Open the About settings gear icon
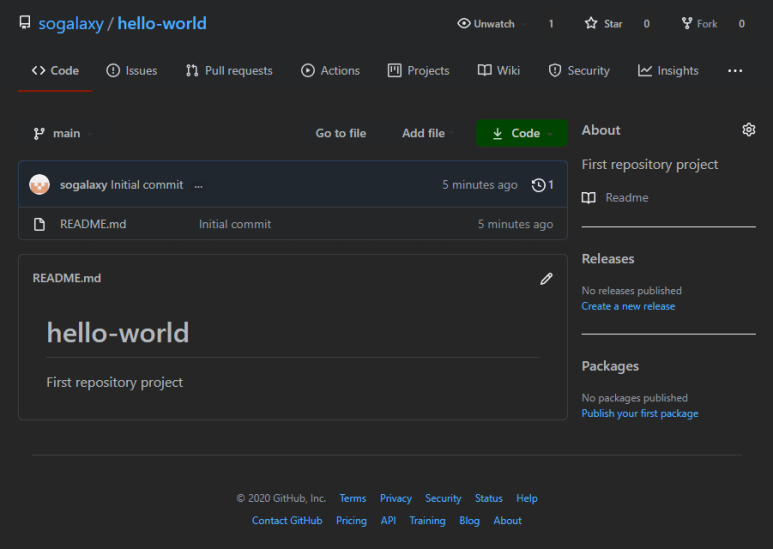The image size is (773, 549). (748, 130)
